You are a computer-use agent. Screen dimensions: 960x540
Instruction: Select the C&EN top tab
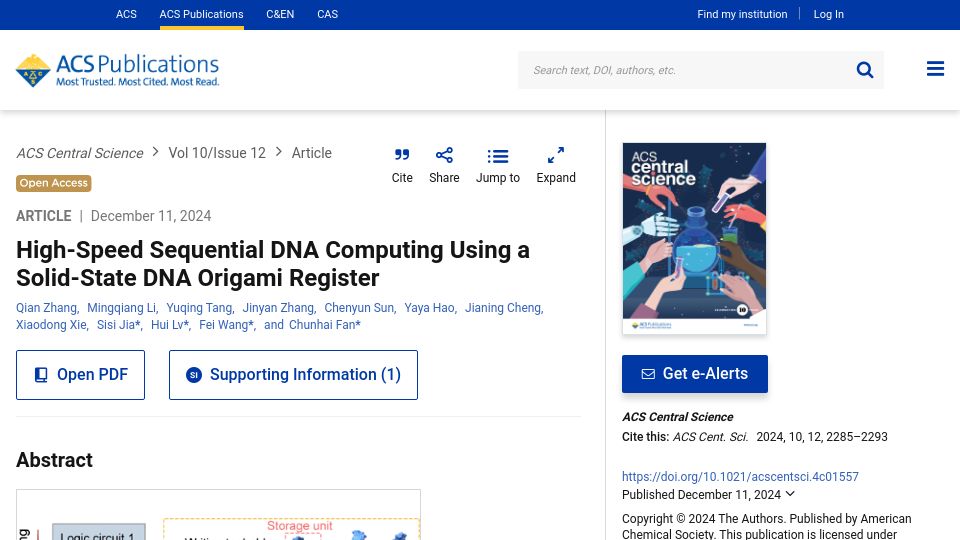(280, 14)
